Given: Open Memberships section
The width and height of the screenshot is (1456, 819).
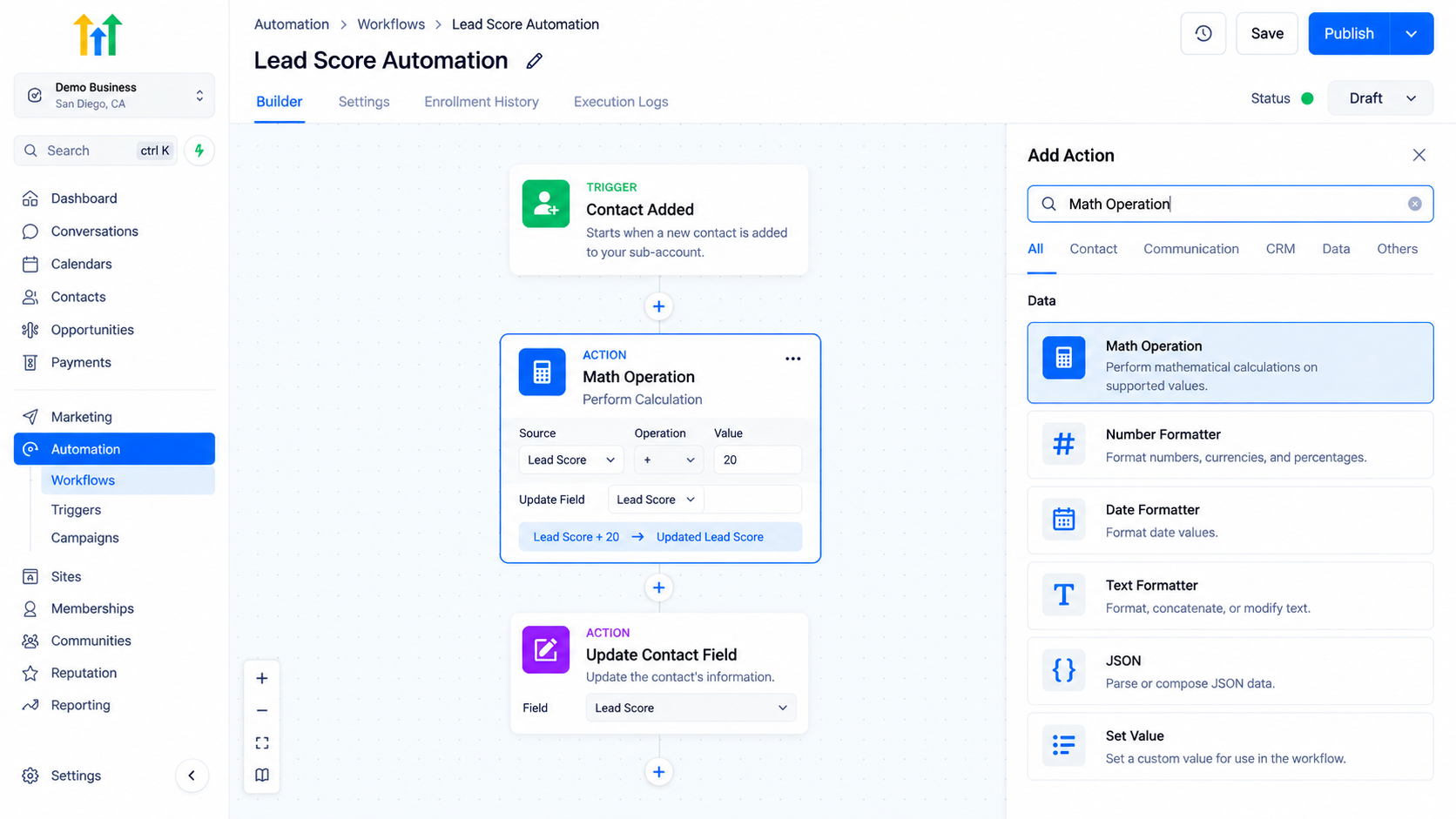Looking at the screenshot, I should pyautogui.click(x=92, y=608).
